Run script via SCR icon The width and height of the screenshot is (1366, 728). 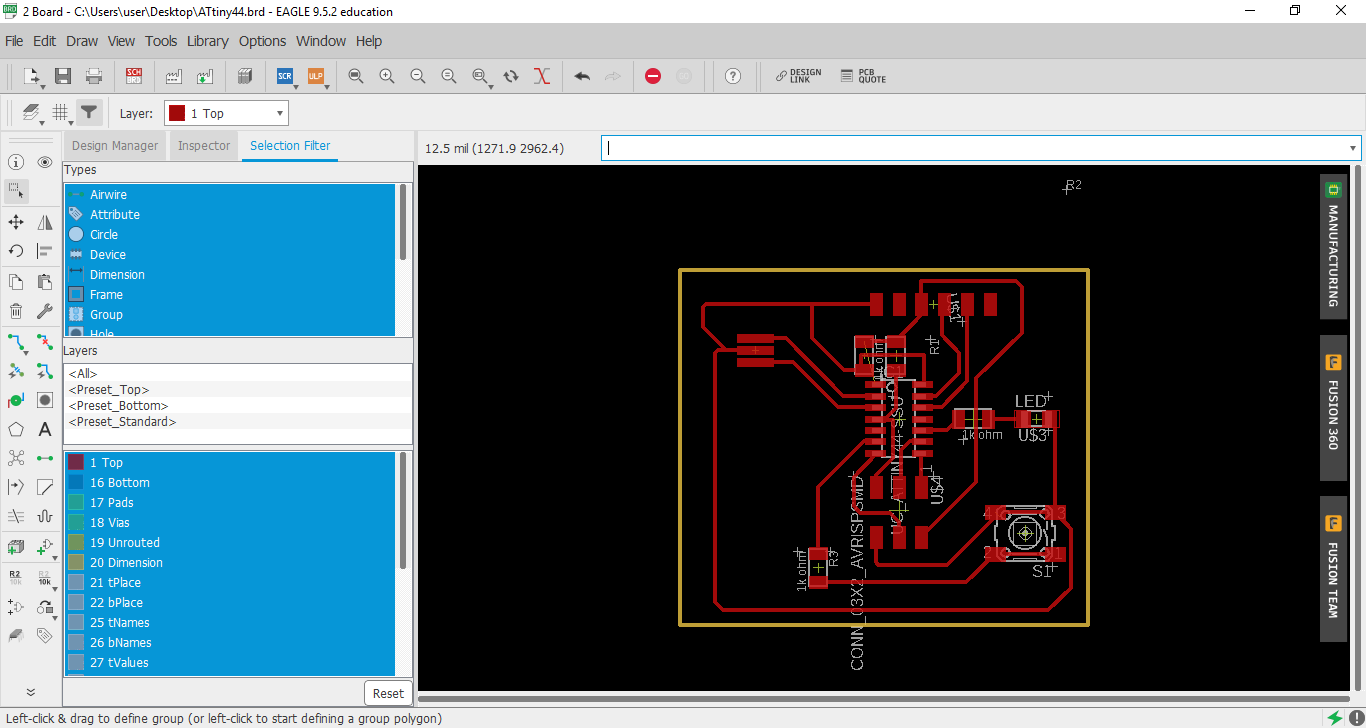[x=285, y=76]
